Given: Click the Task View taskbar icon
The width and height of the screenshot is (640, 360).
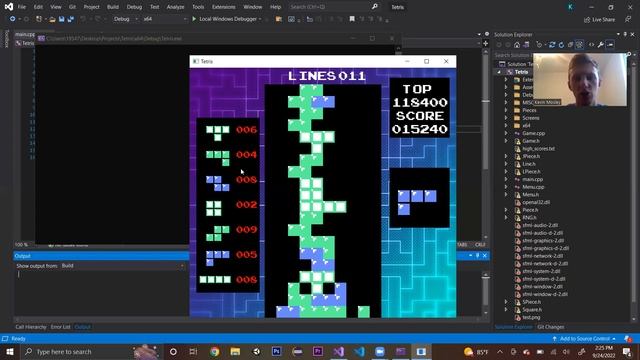Looking at the screenshot, I should [193, 352].
